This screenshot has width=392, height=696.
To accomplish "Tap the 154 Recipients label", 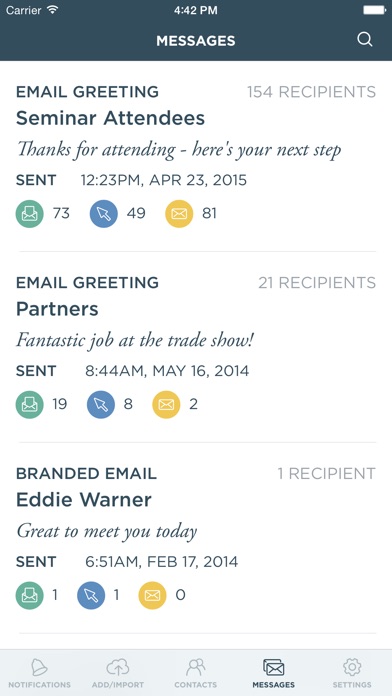I will tap(311, 92).
